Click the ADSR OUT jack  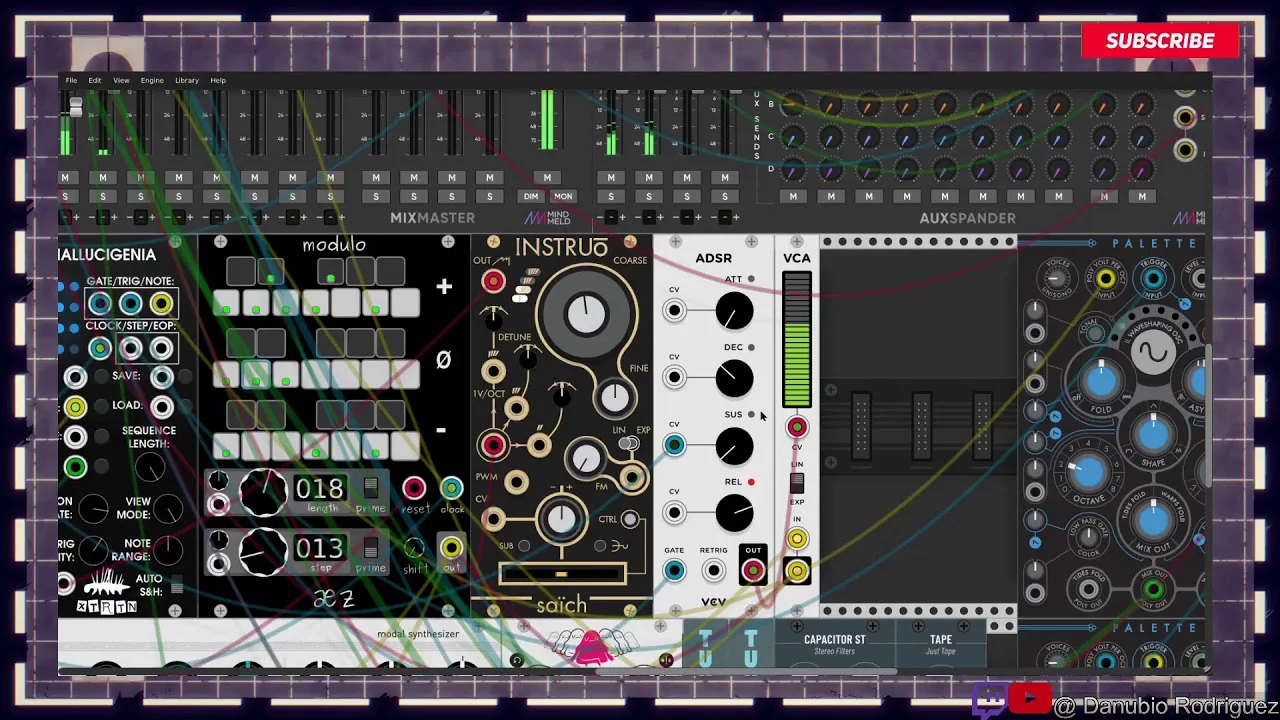click(x=753, y=571)
